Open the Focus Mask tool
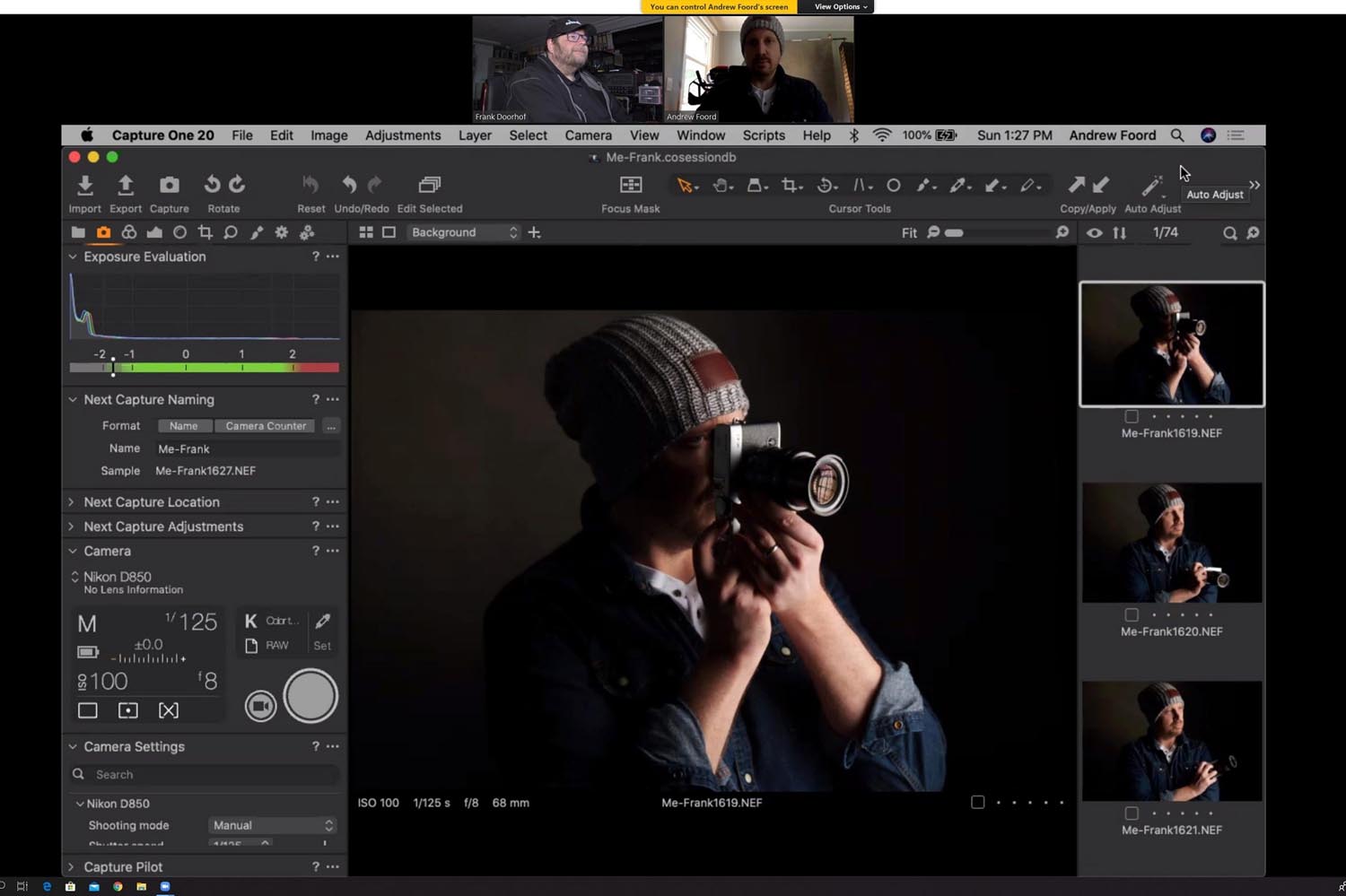This screenshot has width=1346, height=896. tap(629, 185)
